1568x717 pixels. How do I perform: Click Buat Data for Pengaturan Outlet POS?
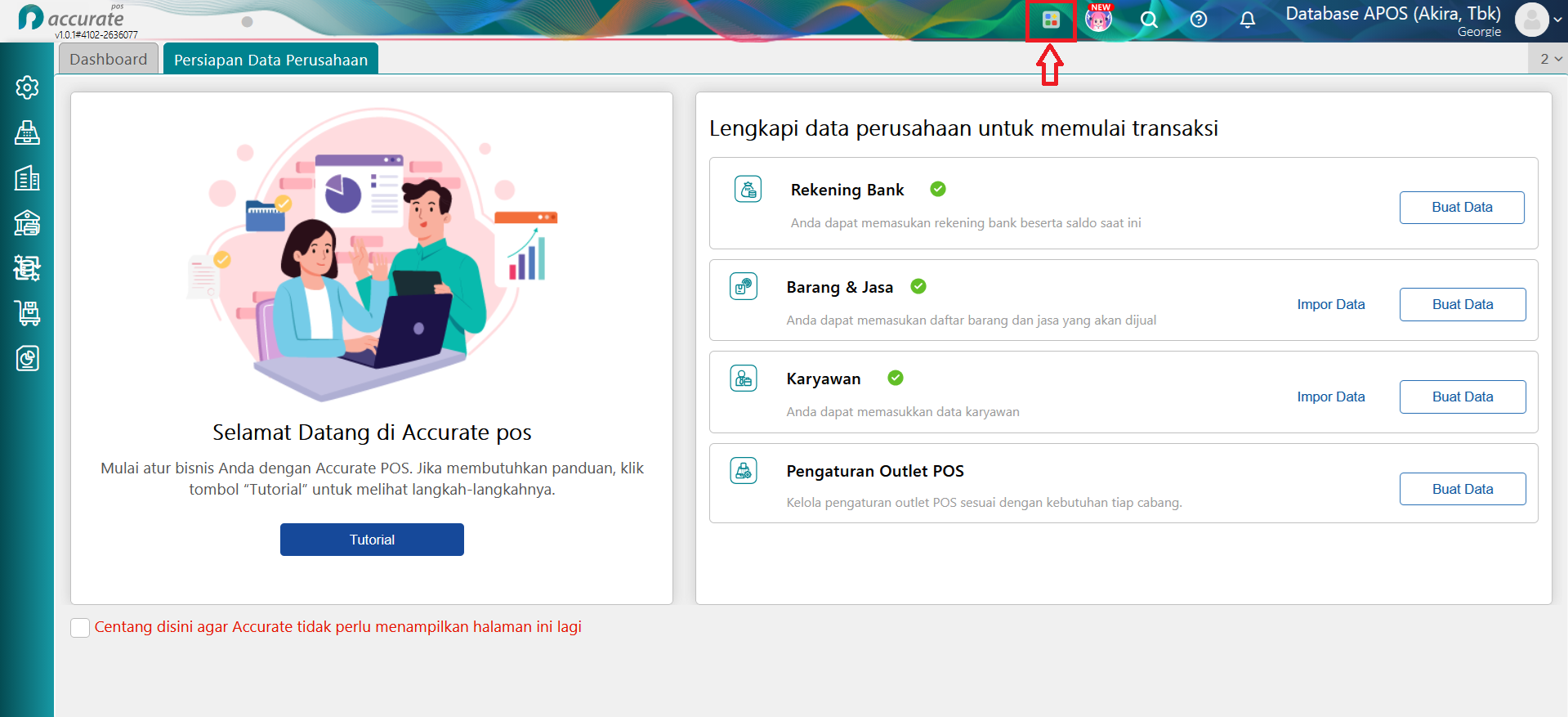(1463, 489)
